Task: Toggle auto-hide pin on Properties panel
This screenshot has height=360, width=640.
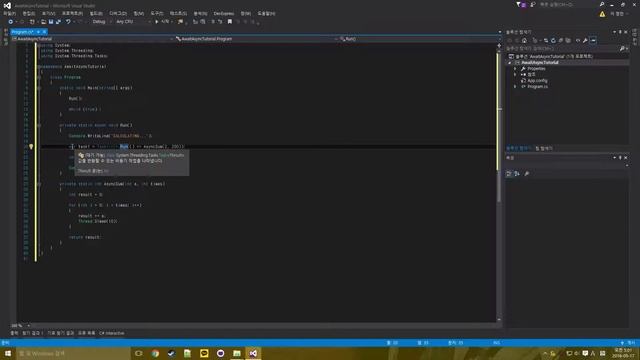Action: click(x=620, y=158)
